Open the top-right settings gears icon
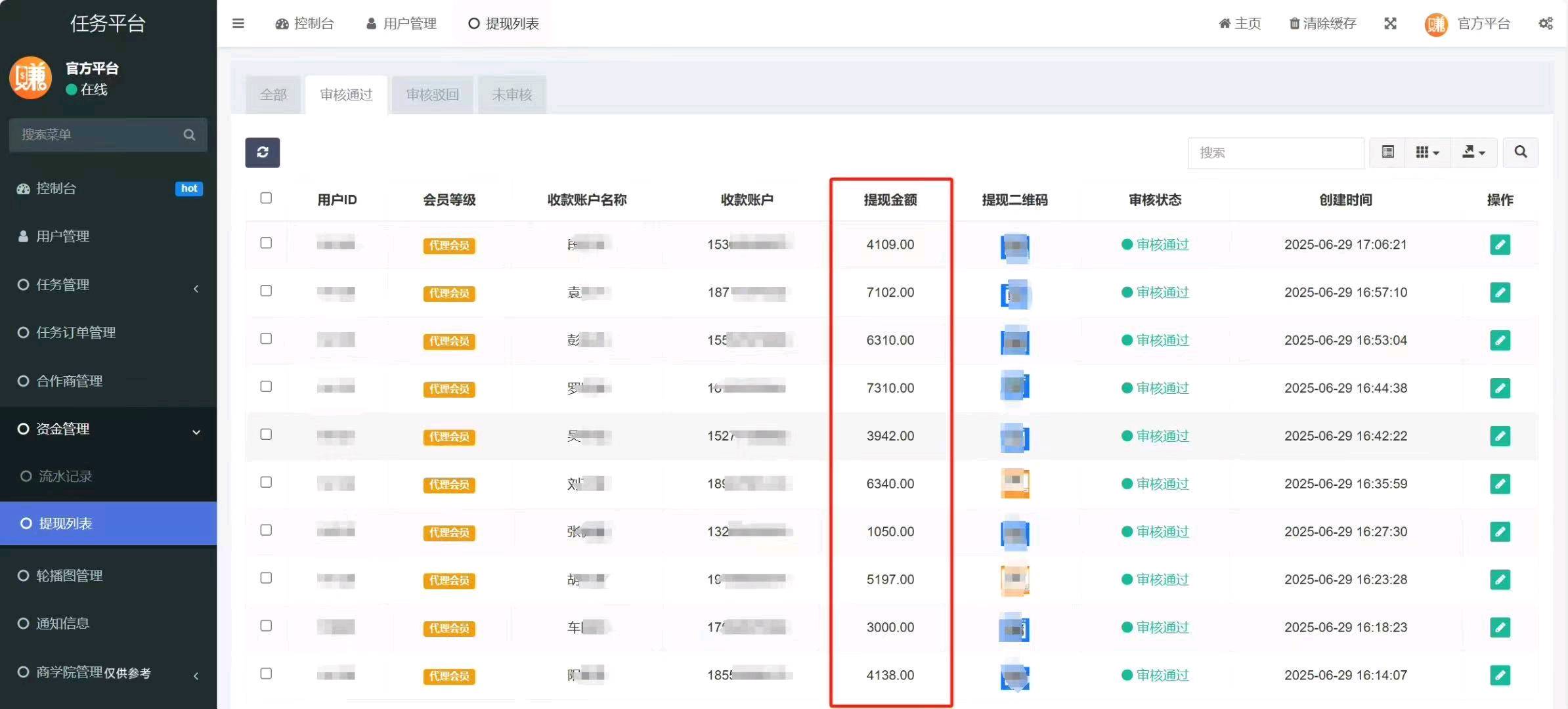This screenshot has width=1568, height=709. pyautogui.click(x=1546, y=24)
